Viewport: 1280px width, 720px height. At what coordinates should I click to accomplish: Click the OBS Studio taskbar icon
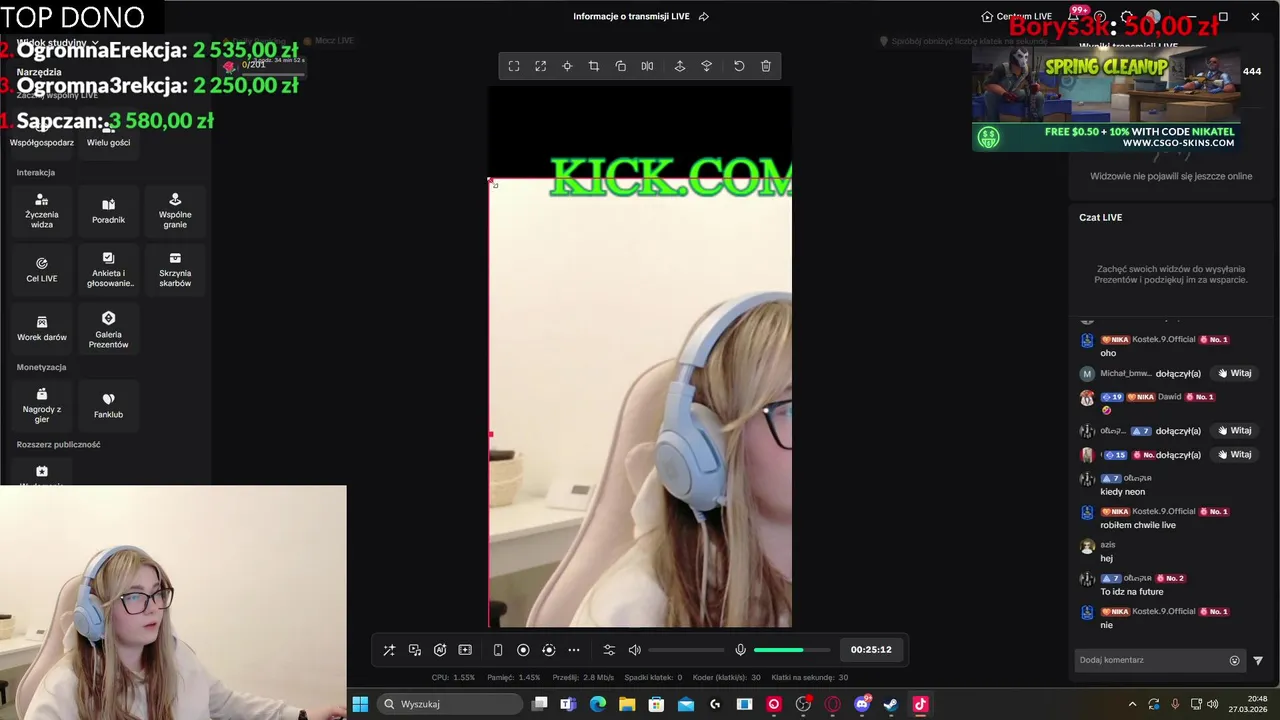click(803, 704)
